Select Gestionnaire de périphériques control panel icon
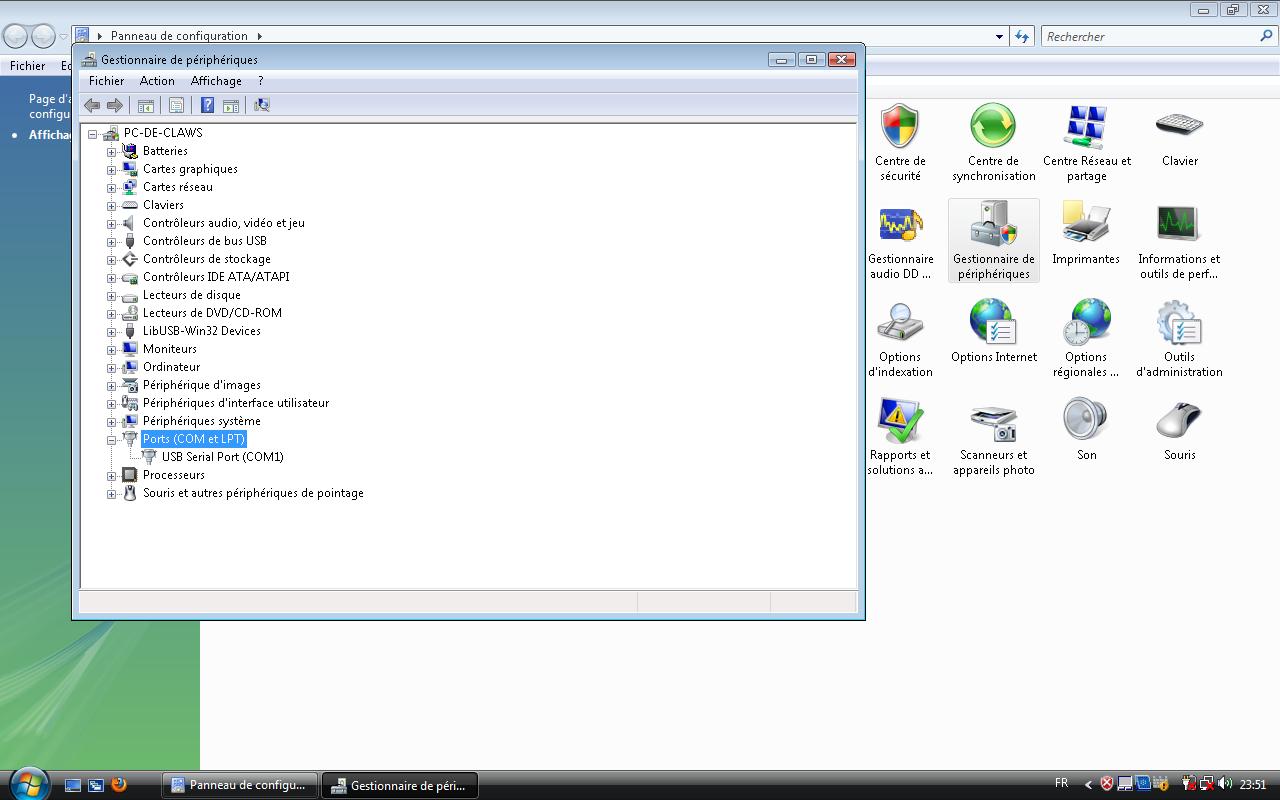This screenshot has height=800, width=1280. pos(993,240)
